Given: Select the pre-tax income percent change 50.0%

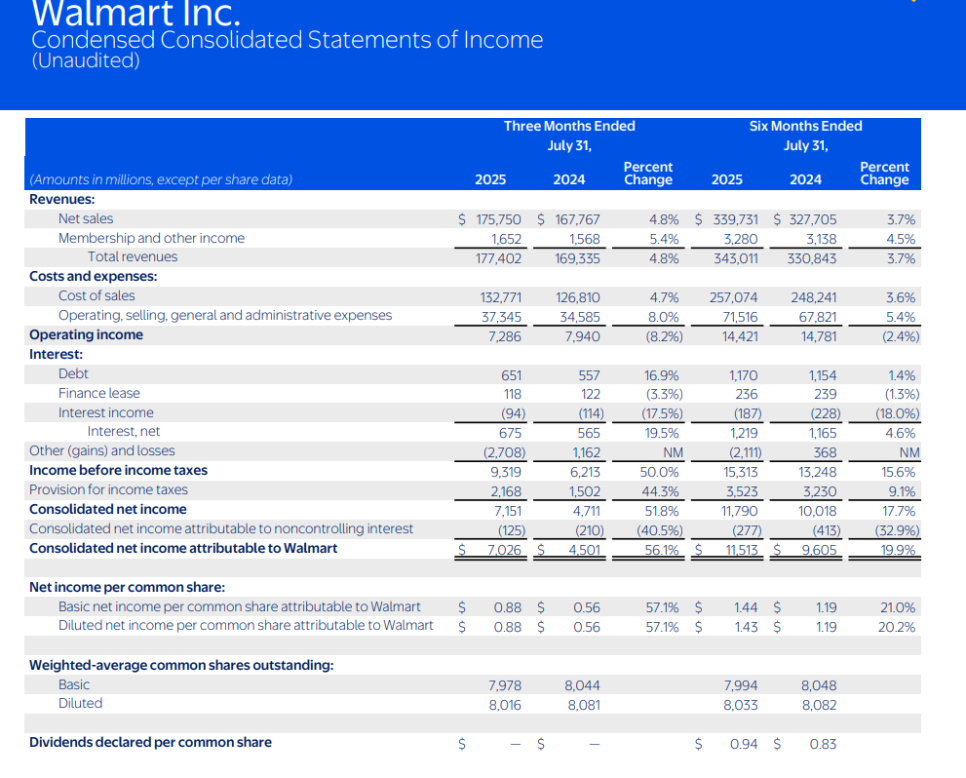Looking at the screenshot, I should click(x=659, y=472).
